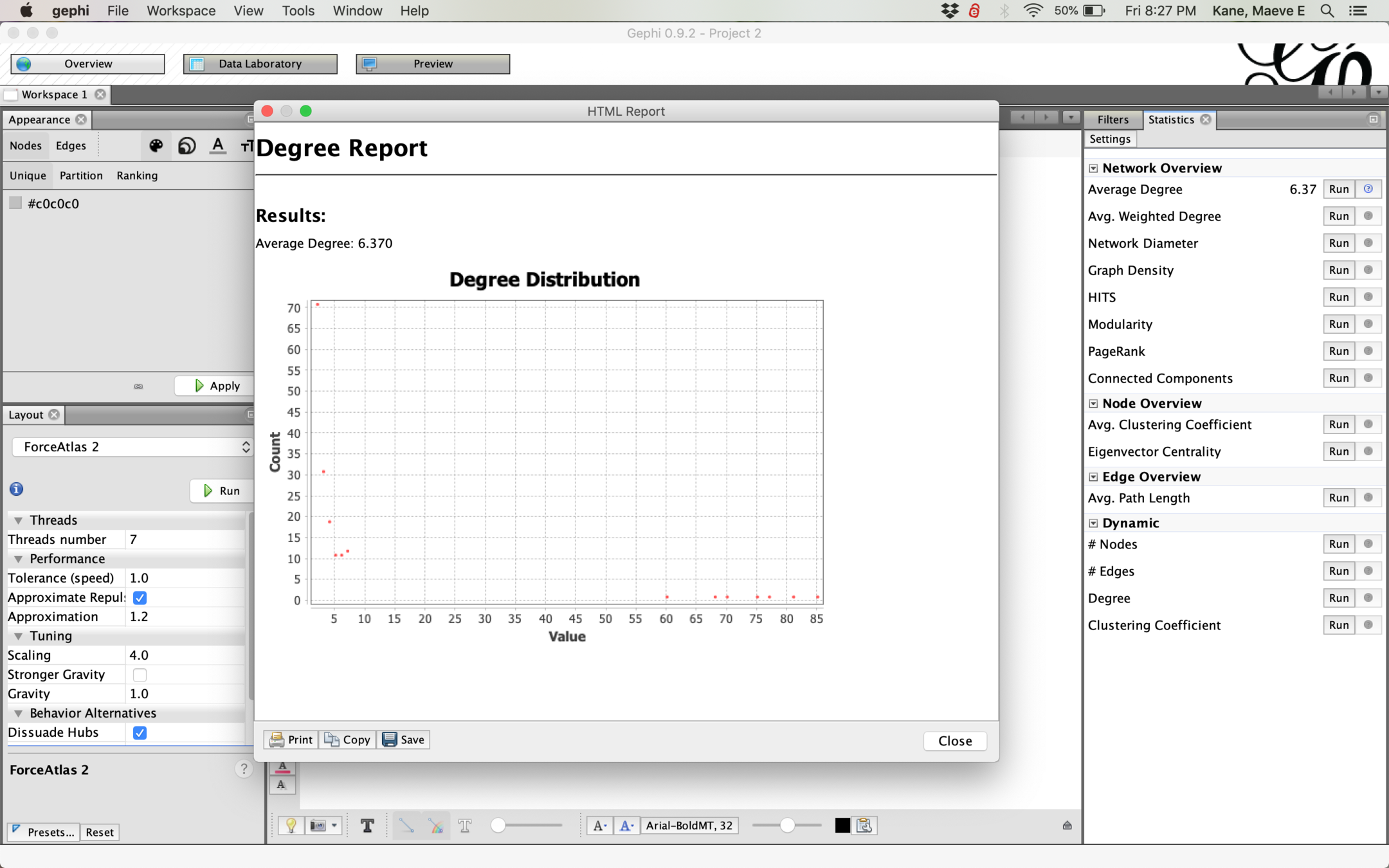Viewport: 1389px width, 868px height.
Task: Open the Tools menu
Action: point(298,11)
